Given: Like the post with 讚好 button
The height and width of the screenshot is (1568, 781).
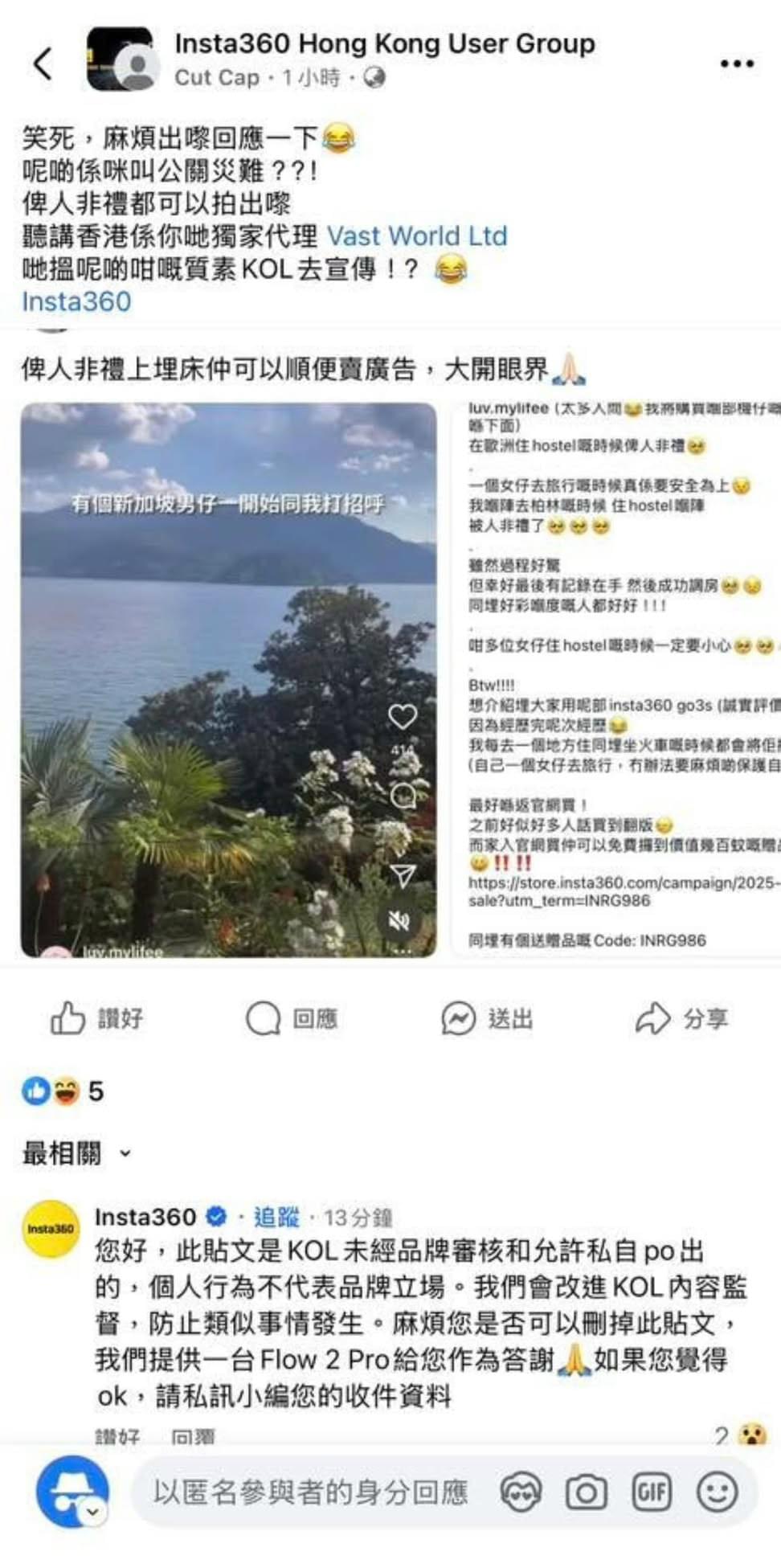Looking at the screenshot, I should click(97, 1018).
